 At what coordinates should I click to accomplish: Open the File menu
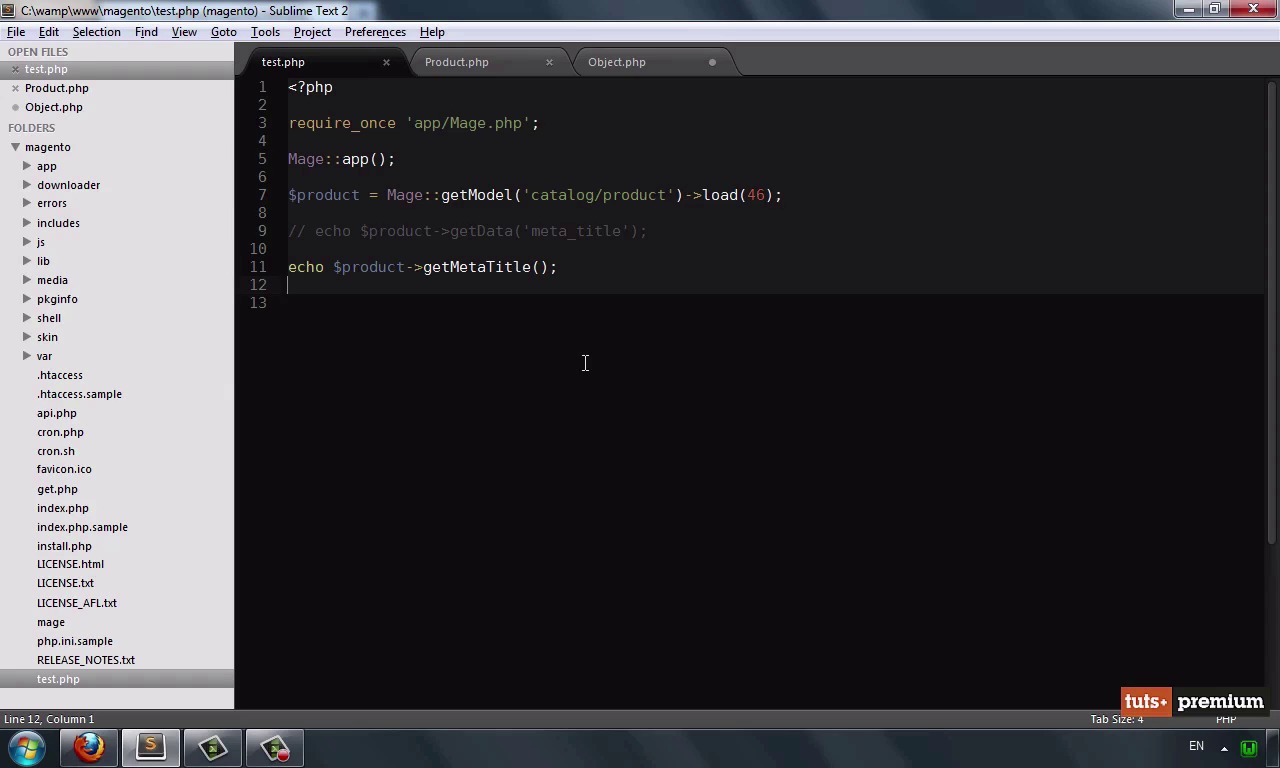(16, 32)
